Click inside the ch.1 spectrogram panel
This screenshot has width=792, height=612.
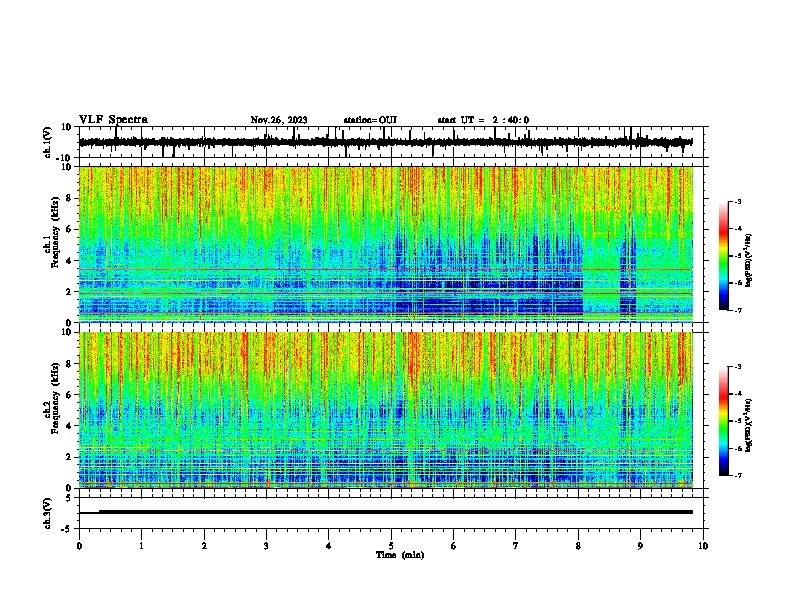pos(385,244)
